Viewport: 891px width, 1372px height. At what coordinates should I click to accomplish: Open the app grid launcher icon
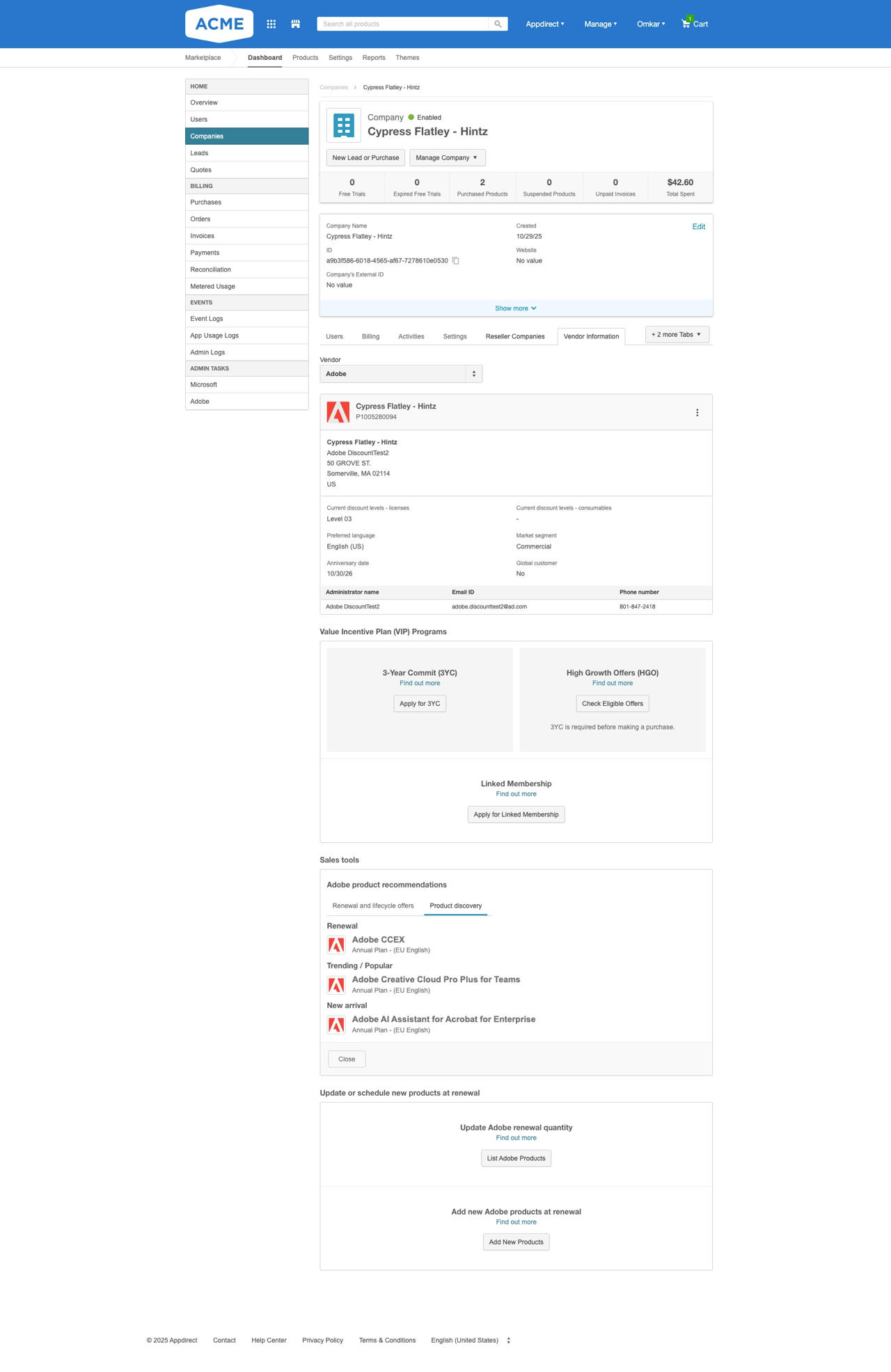point(271,24)
